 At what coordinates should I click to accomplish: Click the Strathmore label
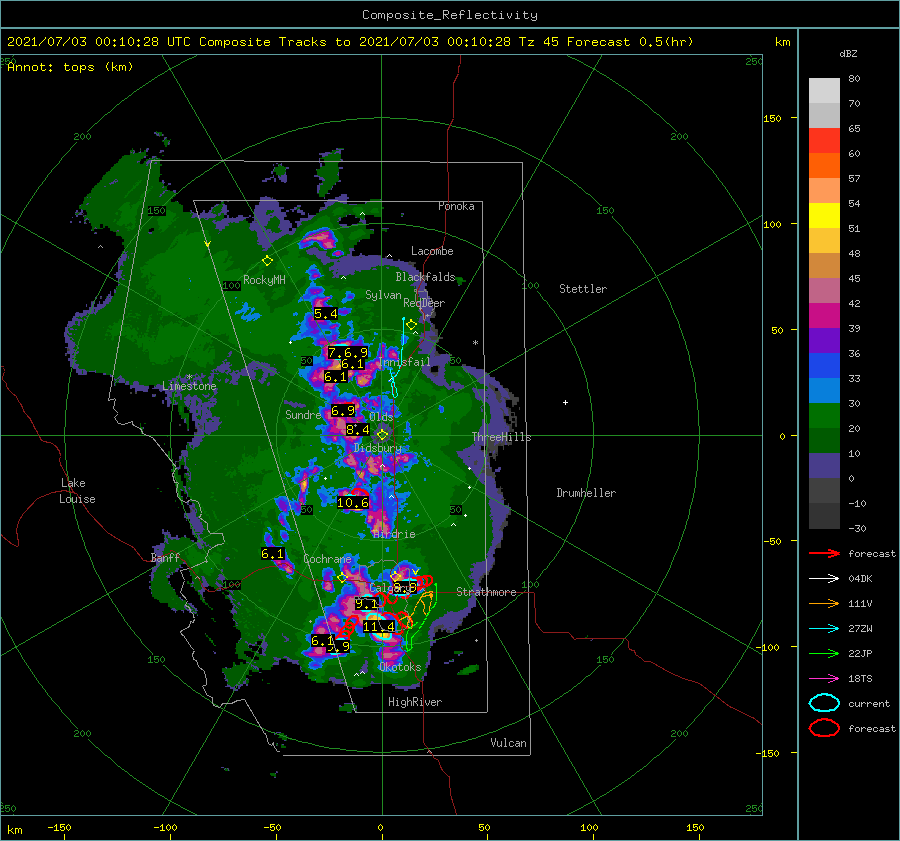pyautogui.click(x=486, y=592)
